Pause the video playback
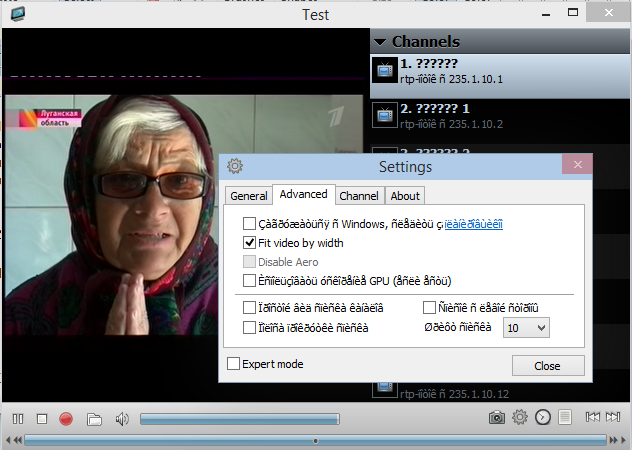The height and width of the screenshot is (450, 632). pos(18,418)
